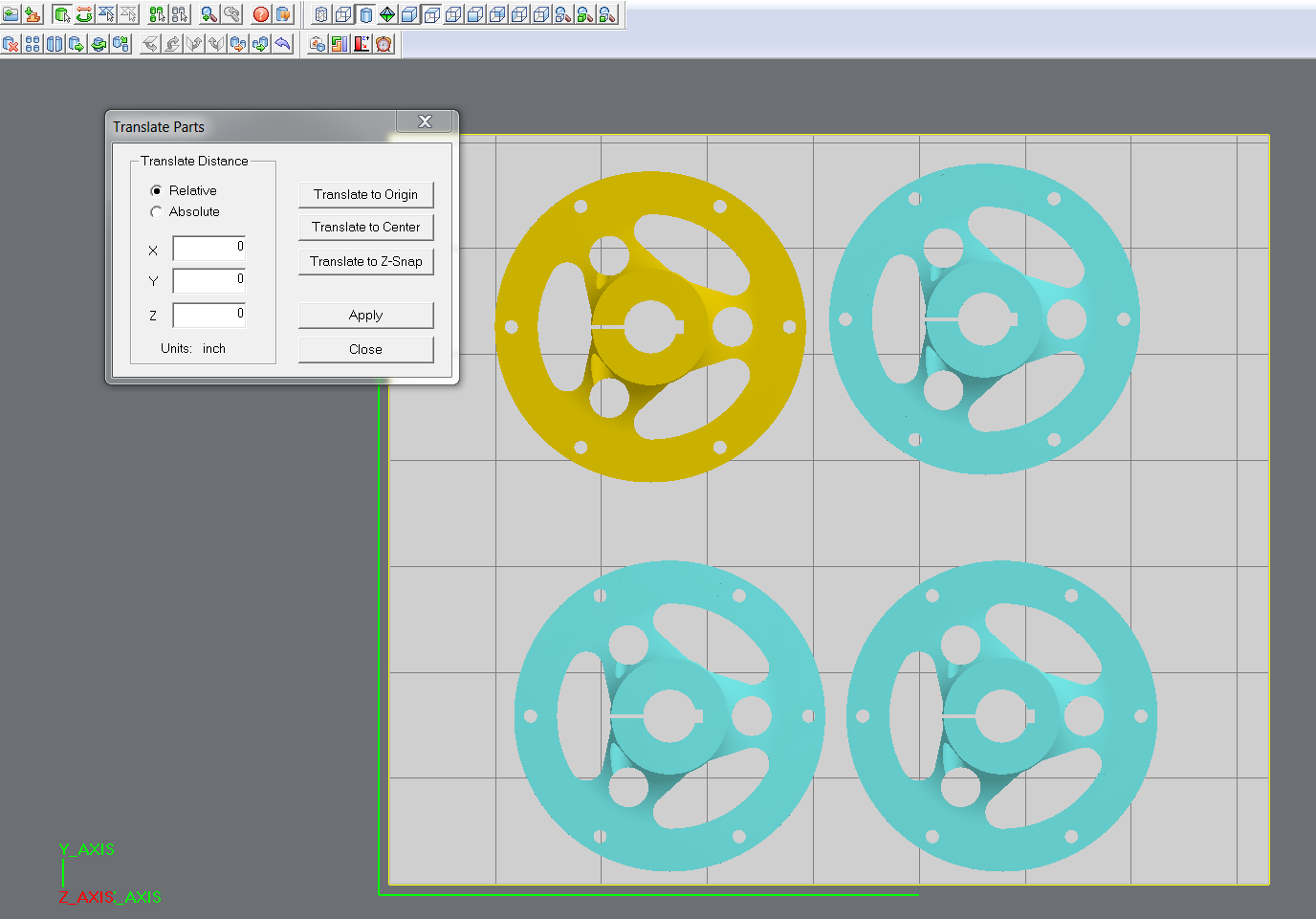This screenshot has height=919, width=1316.
Task: Click the X distance input field
Action: coord(209,249)
